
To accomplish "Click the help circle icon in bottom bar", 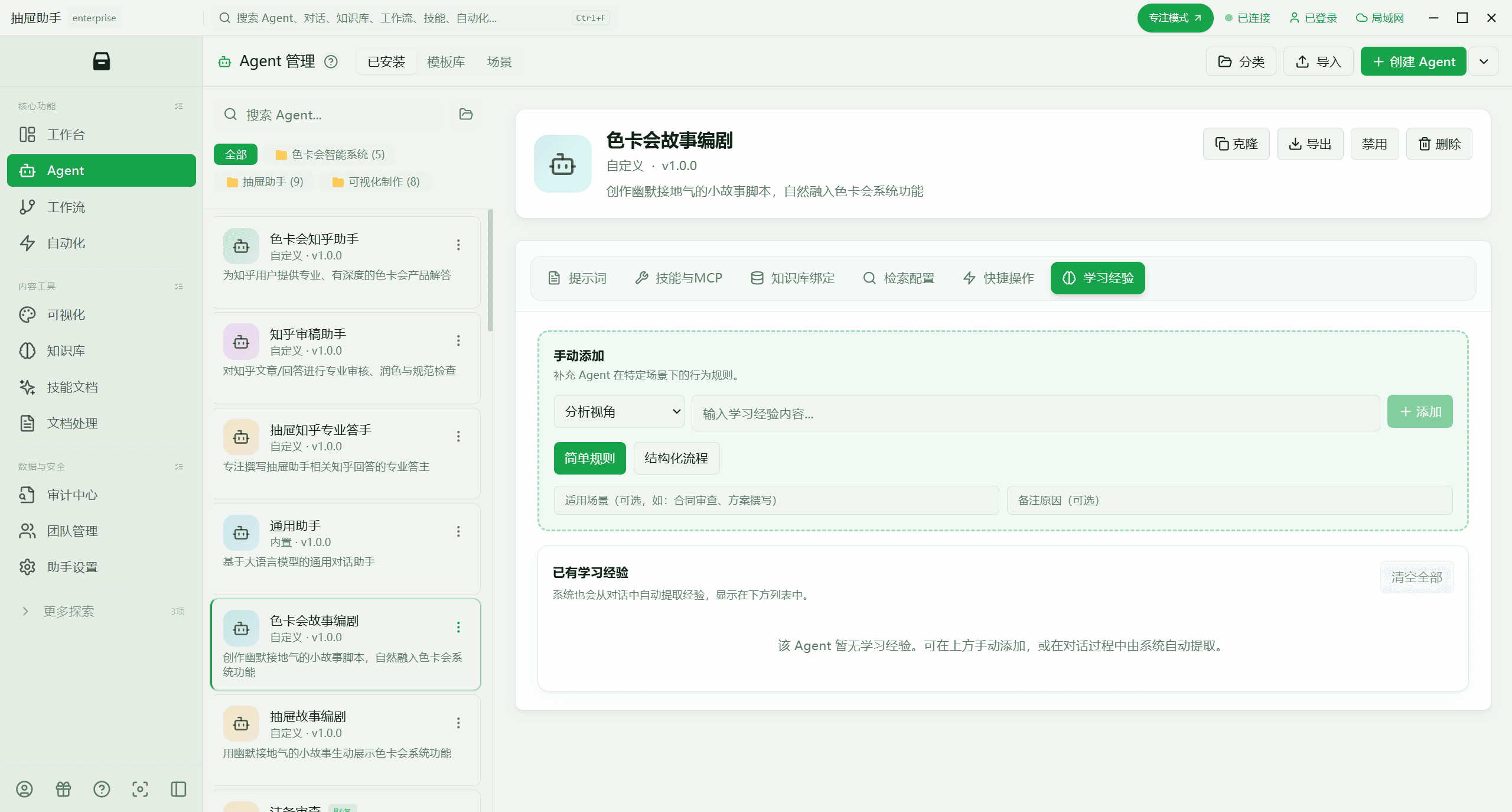I will click(102, 789).
